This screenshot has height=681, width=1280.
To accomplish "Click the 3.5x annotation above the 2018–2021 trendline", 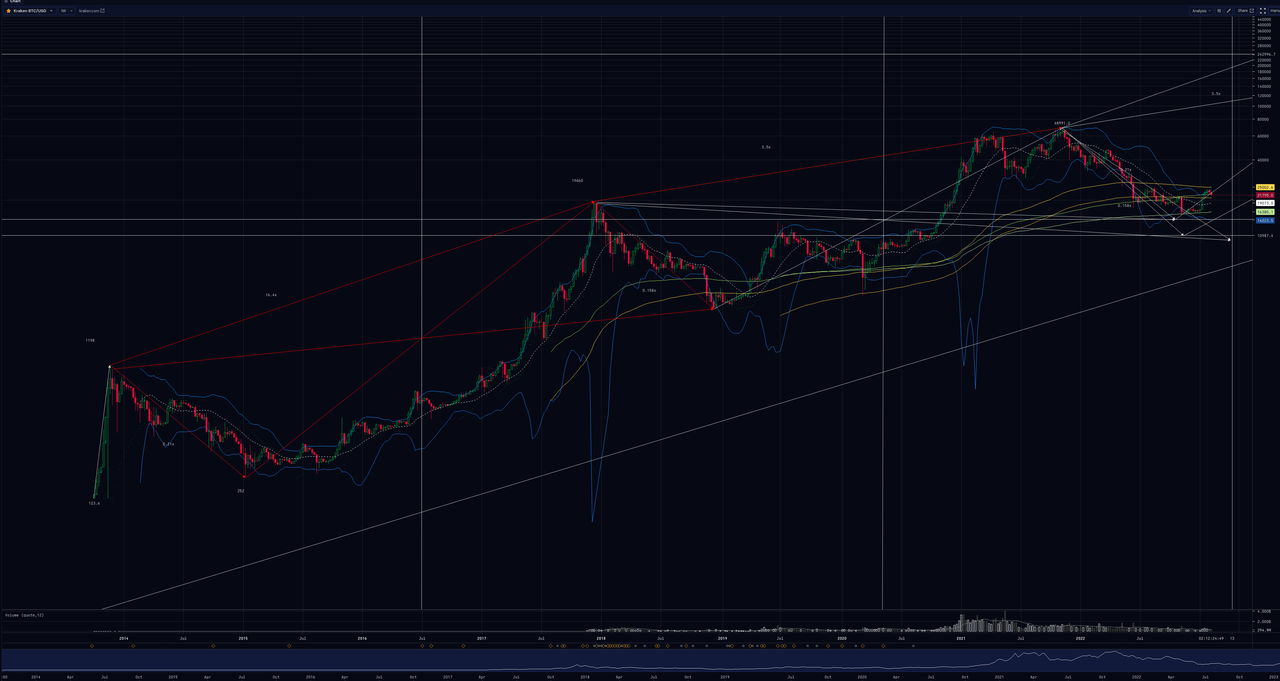I will pyautogui.click(x=766, y=147).
